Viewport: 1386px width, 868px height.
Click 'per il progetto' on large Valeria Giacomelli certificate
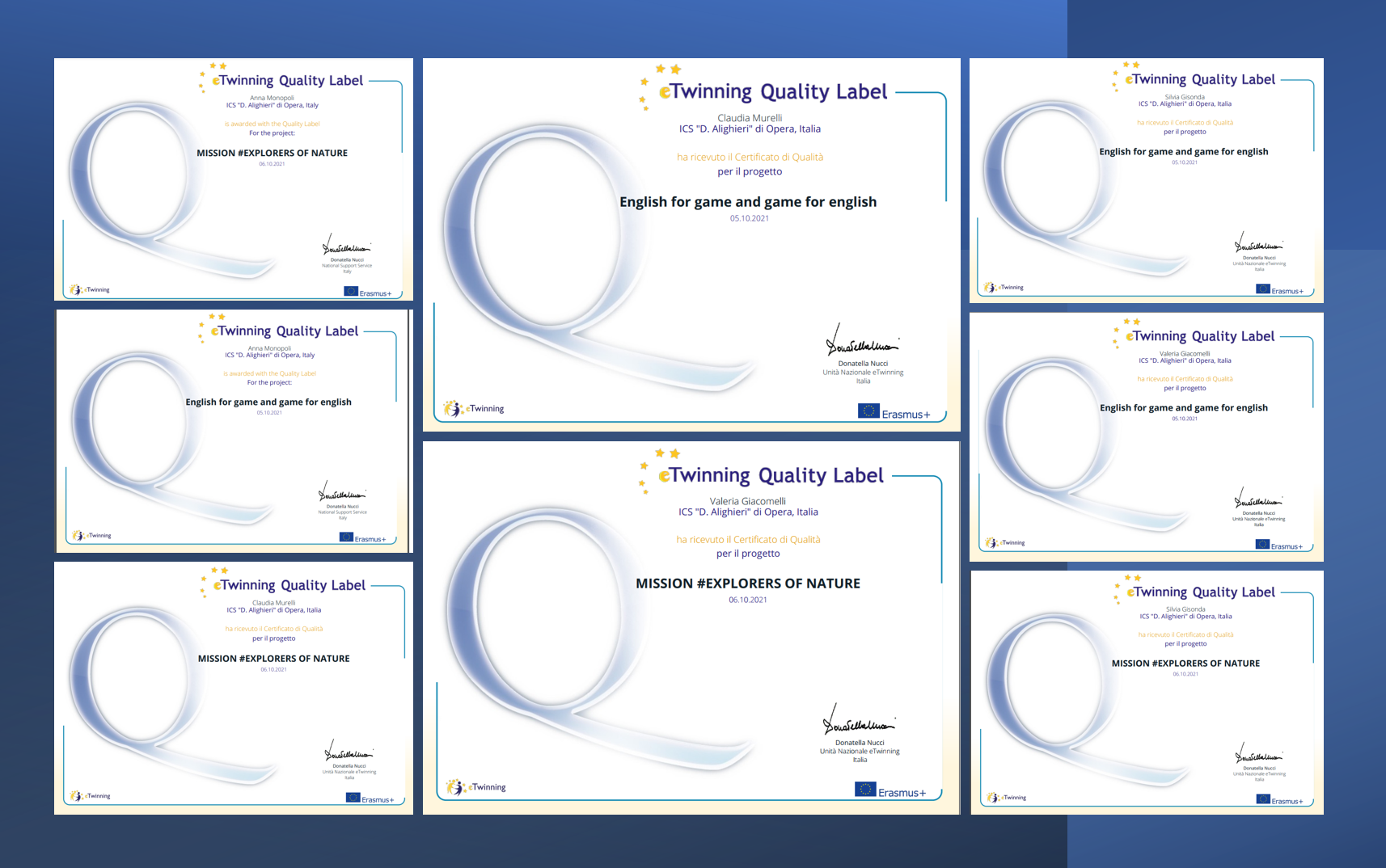pos(748,554)
